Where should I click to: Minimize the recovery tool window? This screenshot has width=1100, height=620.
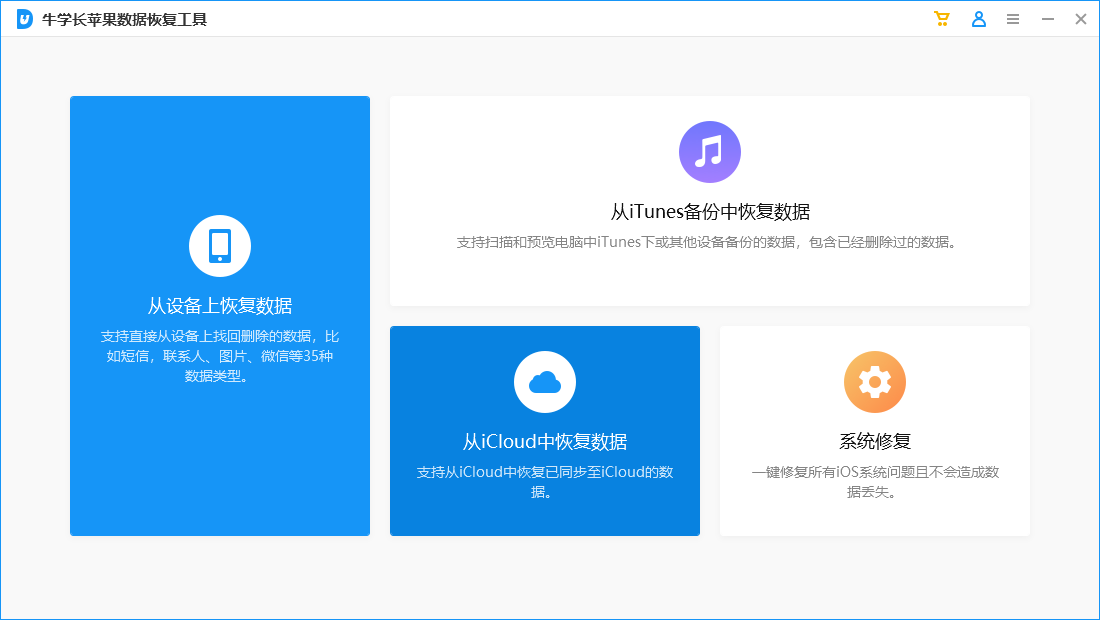click(1047, 20)
